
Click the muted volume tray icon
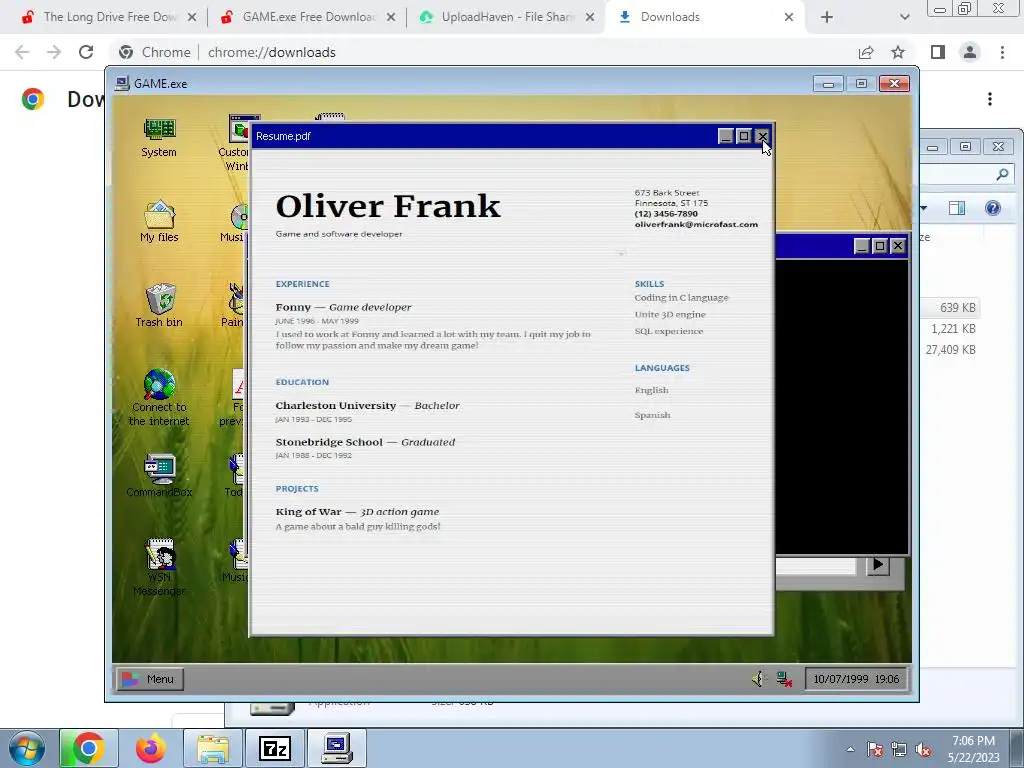923,749
